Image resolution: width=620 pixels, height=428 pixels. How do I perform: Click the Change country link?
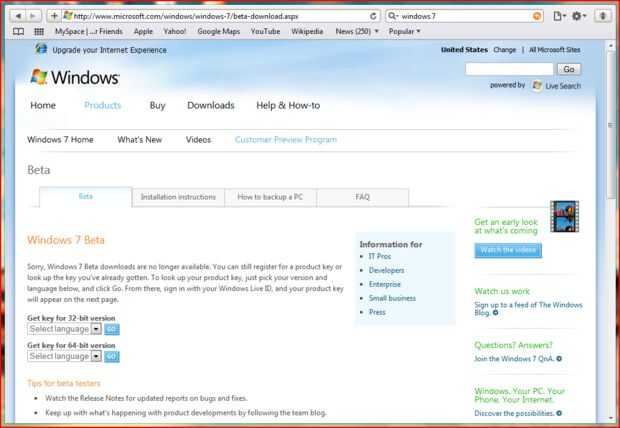[x=505, y=50]
